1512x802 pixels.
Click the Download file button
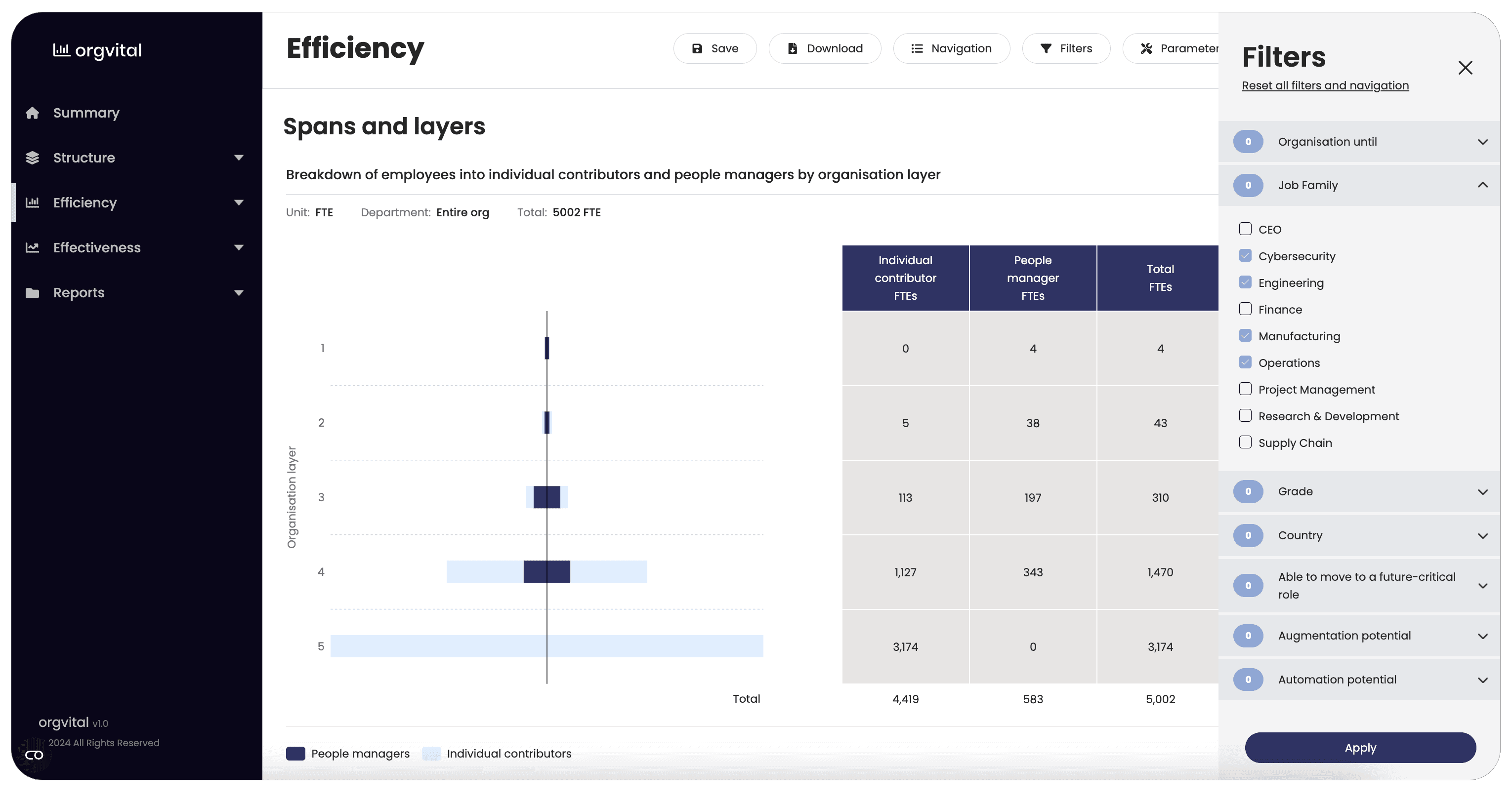point(825,49)
